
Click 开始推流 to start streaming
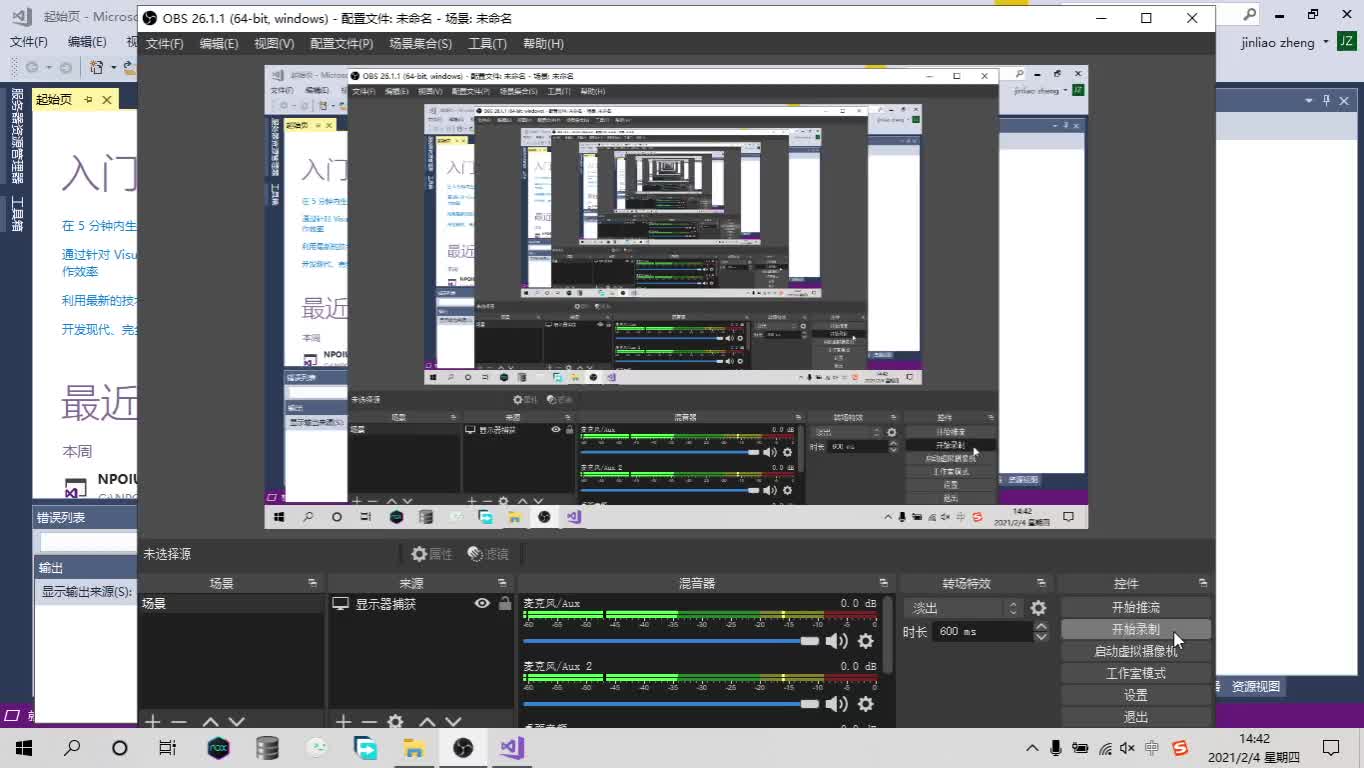click(x=1136, y=607)
